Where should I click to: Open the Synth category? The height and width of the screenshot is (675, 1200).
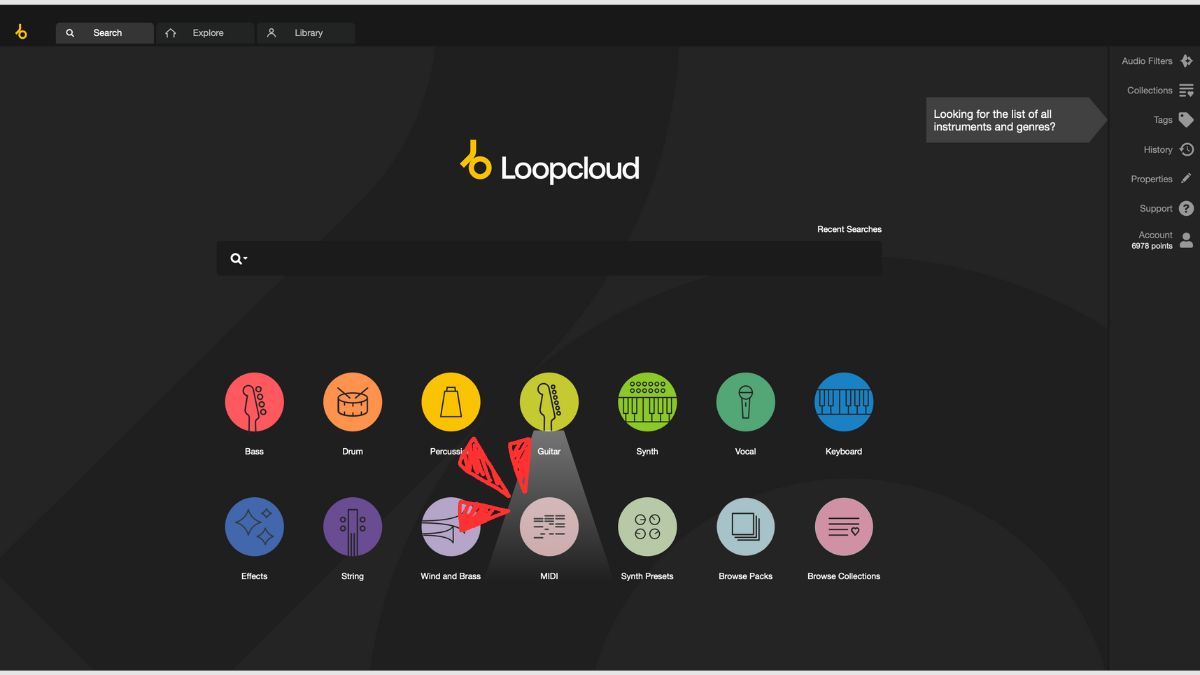point(647,401)
